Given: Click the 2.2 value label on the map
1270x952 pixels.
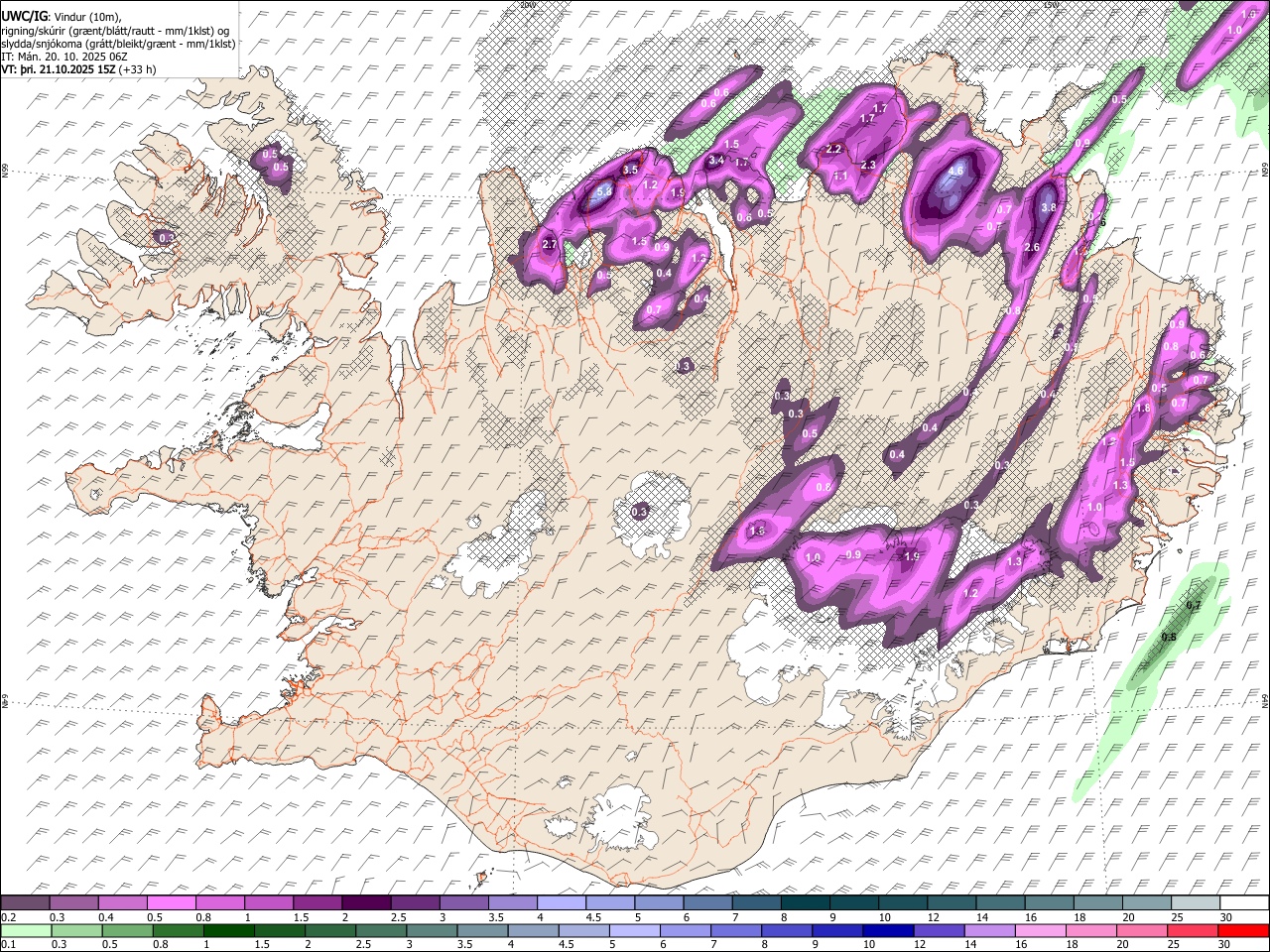Looking at the screenshot, I should click(x=833, y=149).
